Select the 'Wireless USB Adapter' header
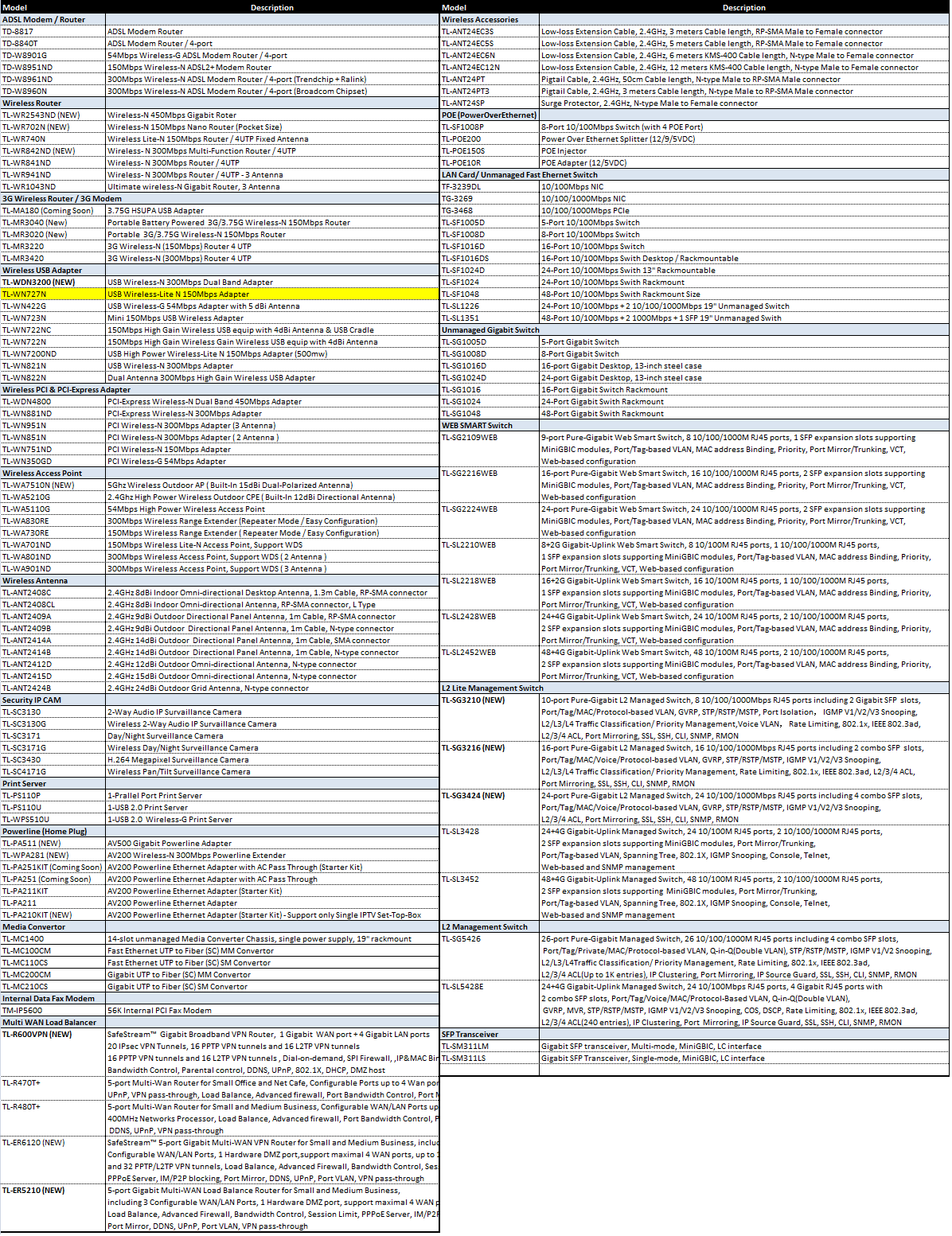This screenshot has width=952, height=1236. click(x=53, y=271)
